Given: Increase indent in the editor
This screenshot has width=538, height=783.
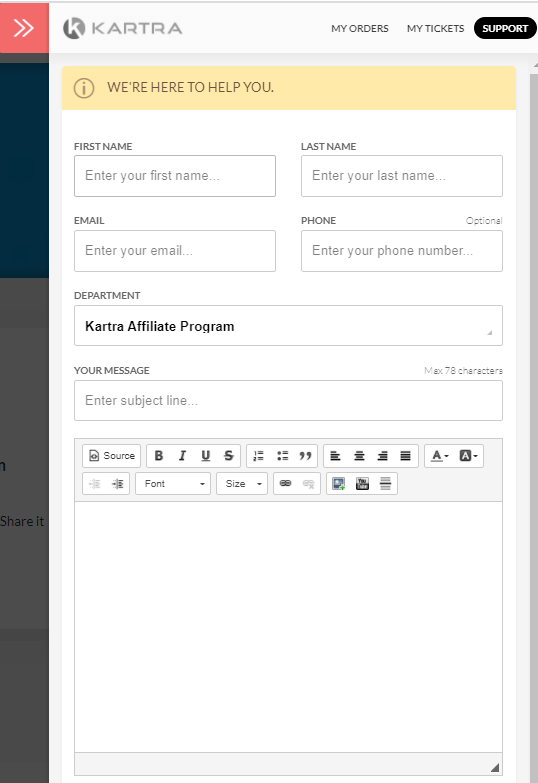Looking at the screenshot, I should (x=118, y=483).
